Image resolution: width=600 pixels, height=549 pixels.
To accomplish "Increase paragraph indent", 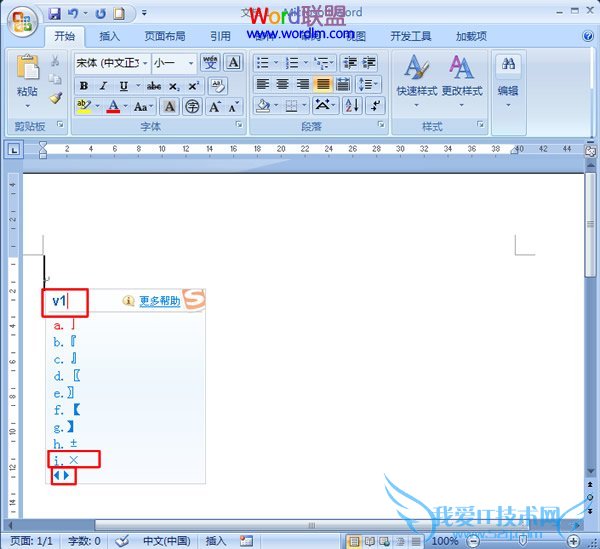I will 369,62.
